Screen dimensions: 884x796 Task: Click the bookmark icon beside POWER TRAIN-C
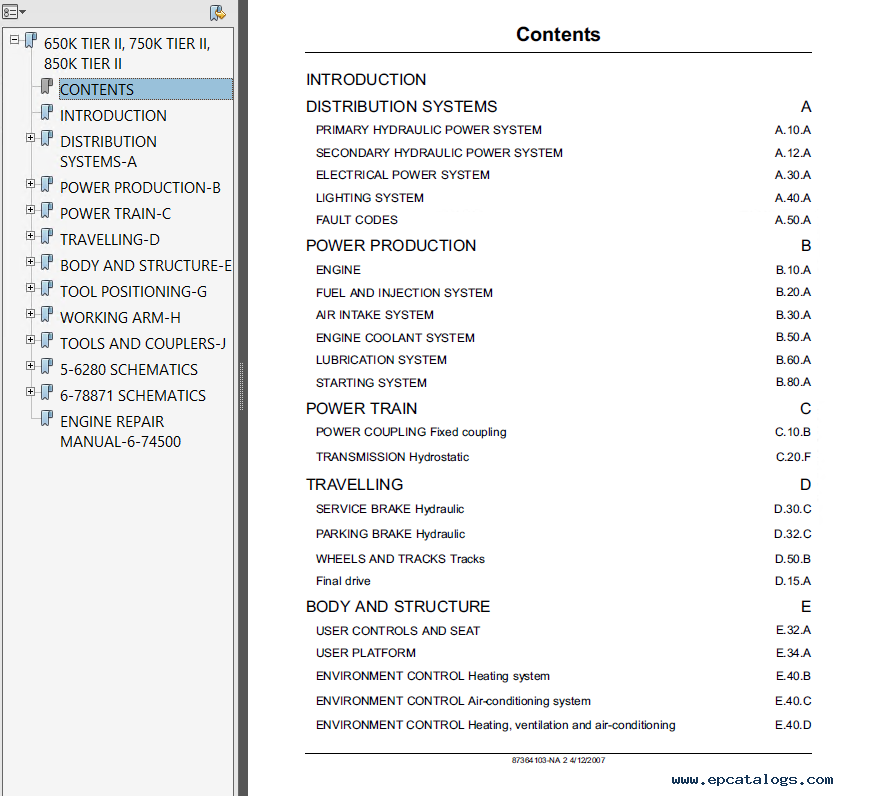coord(47,210)
